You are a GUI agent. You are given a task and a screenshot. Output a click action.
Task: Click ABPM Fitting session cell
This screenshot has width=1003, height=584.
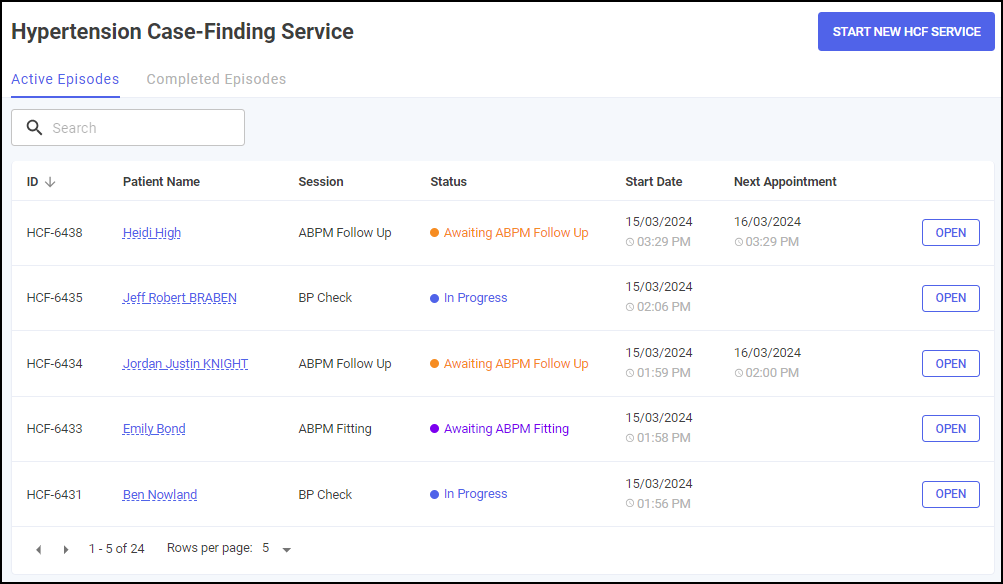point(335,429)
